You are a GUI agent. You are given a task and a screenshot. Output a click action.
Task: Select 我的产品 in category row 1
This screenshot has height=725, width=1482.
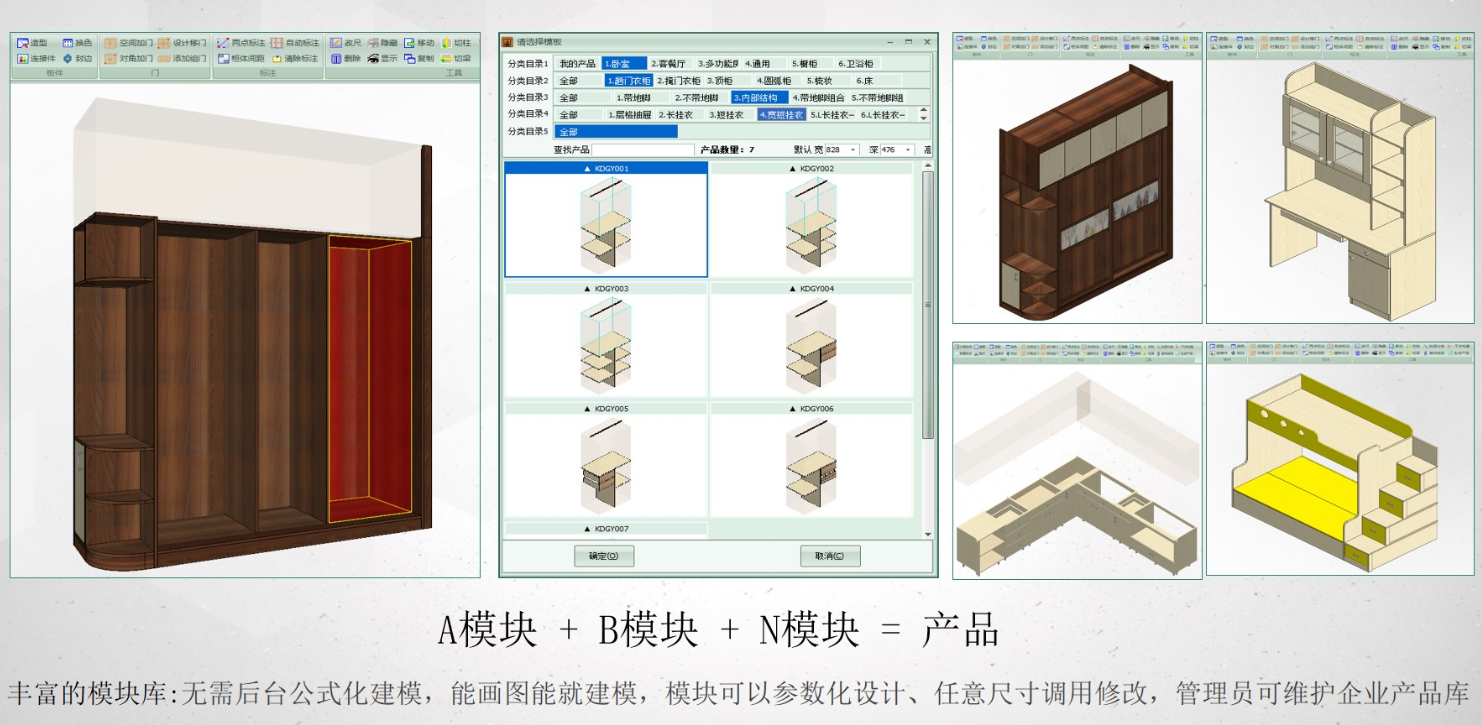[x=577, y=63]
